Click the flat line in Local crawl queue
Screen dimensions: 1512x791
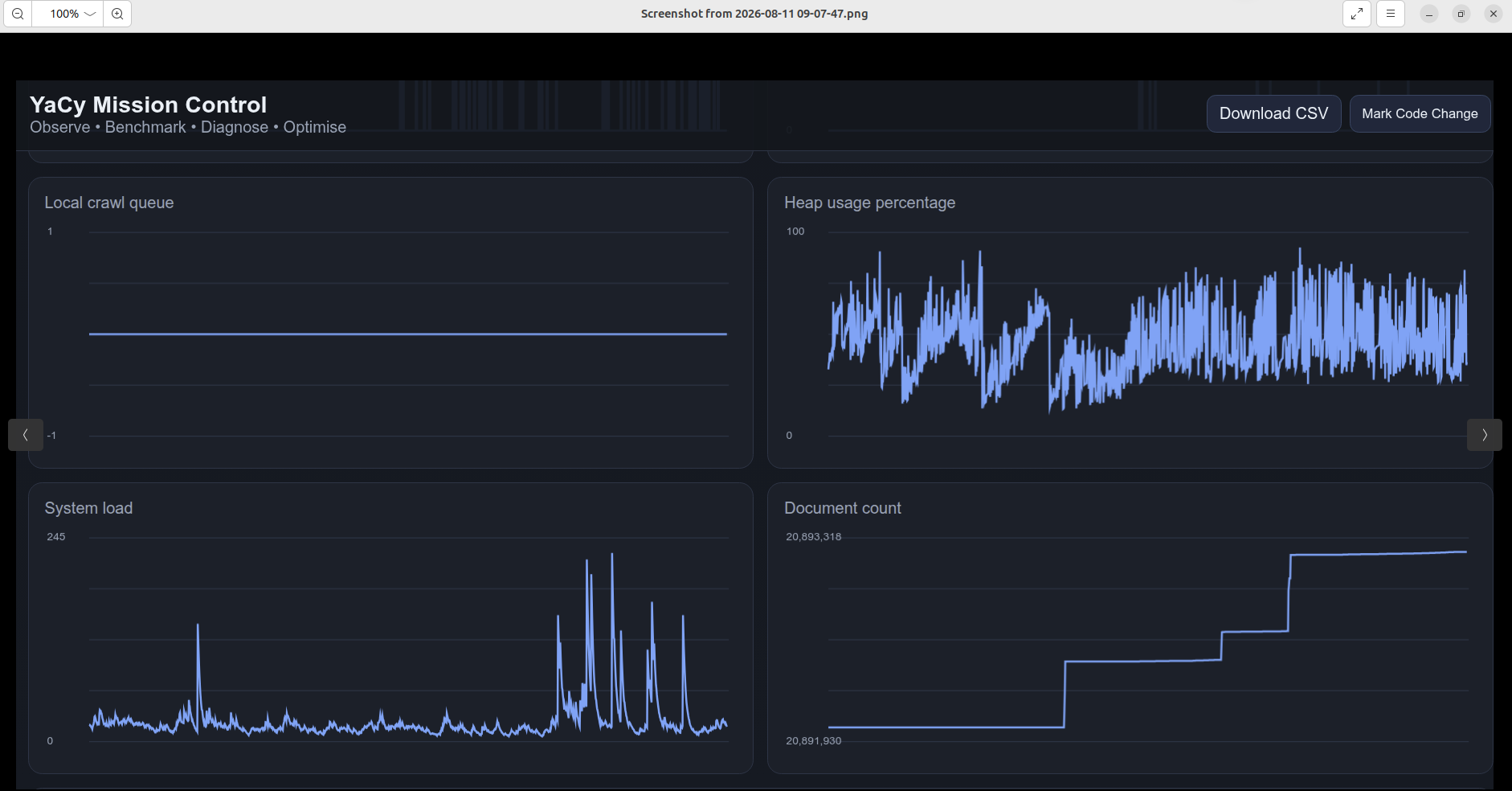click(408, 334)
